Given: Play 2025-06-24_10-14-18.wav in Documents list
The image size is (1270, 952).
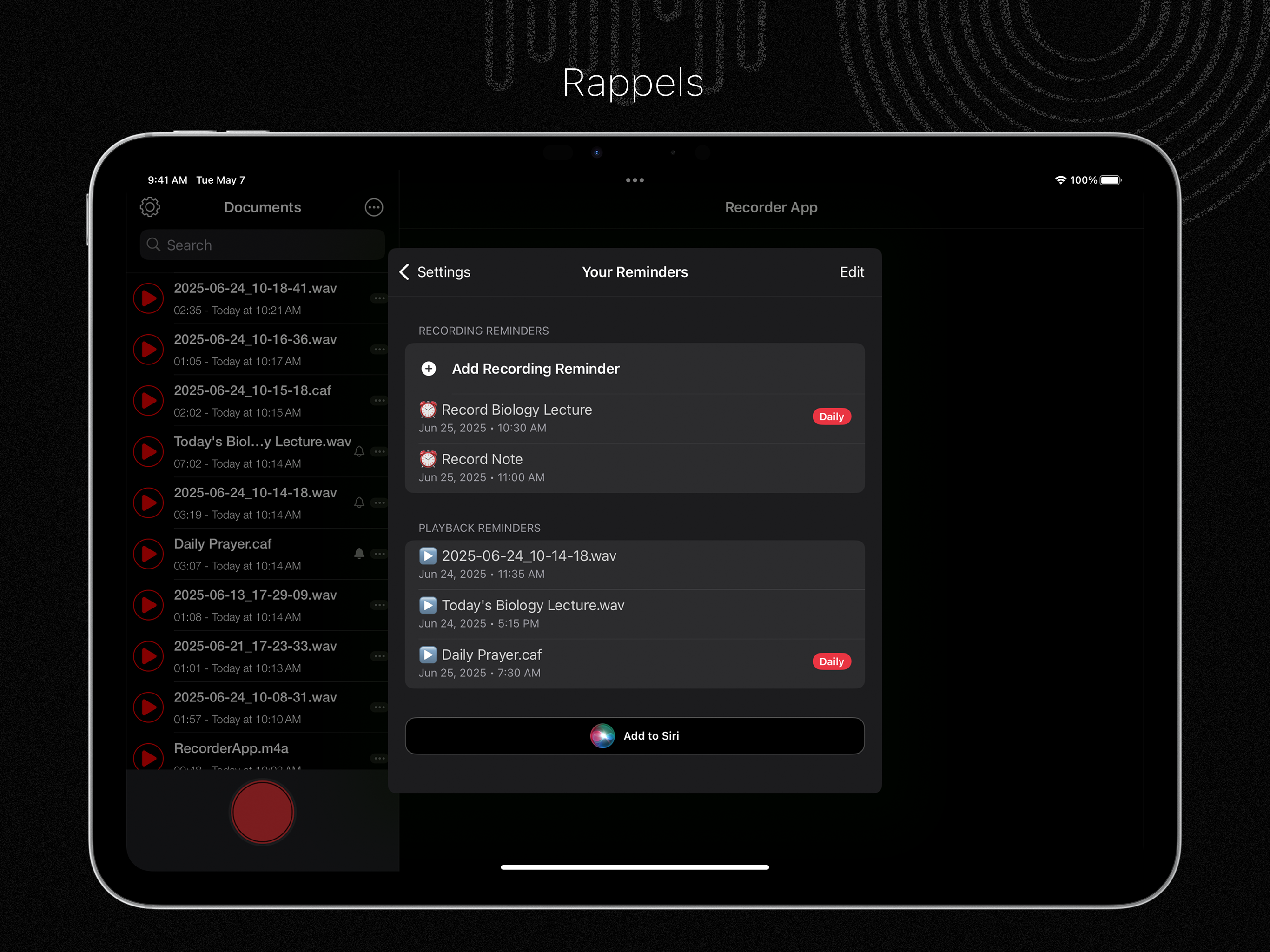Looking at the screenshot, I should [x=149, y=503].
